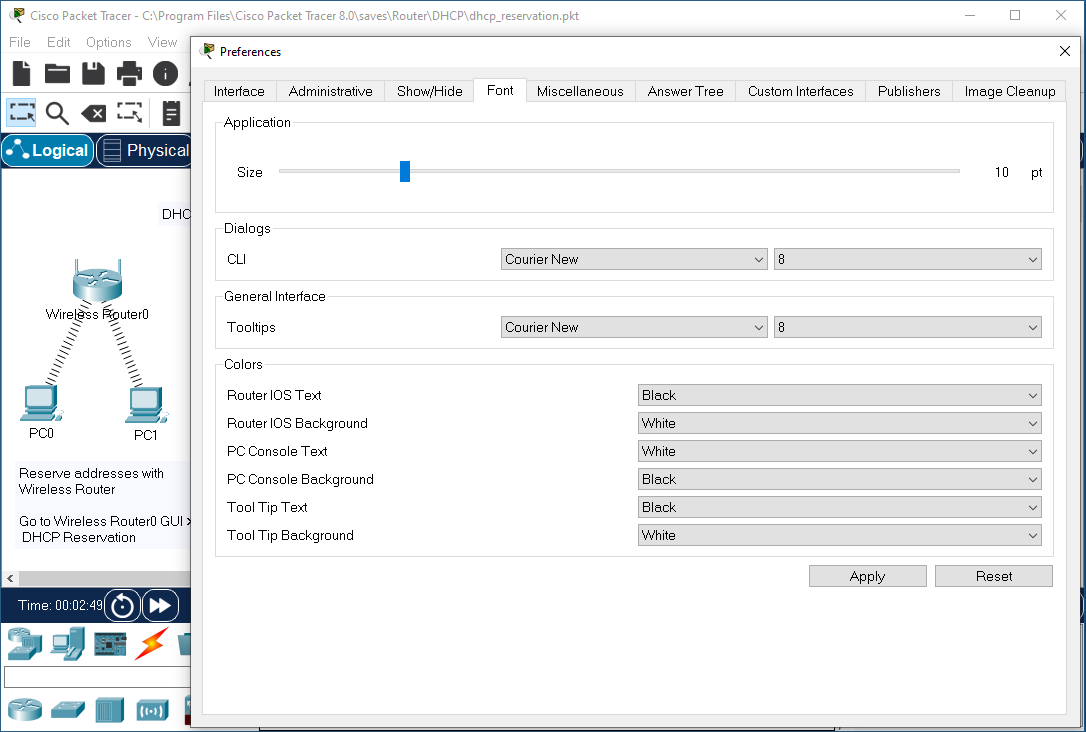Select PC1 device on canvas
Viewport: 1086px width, 732px height.
[x=146, y=405]
